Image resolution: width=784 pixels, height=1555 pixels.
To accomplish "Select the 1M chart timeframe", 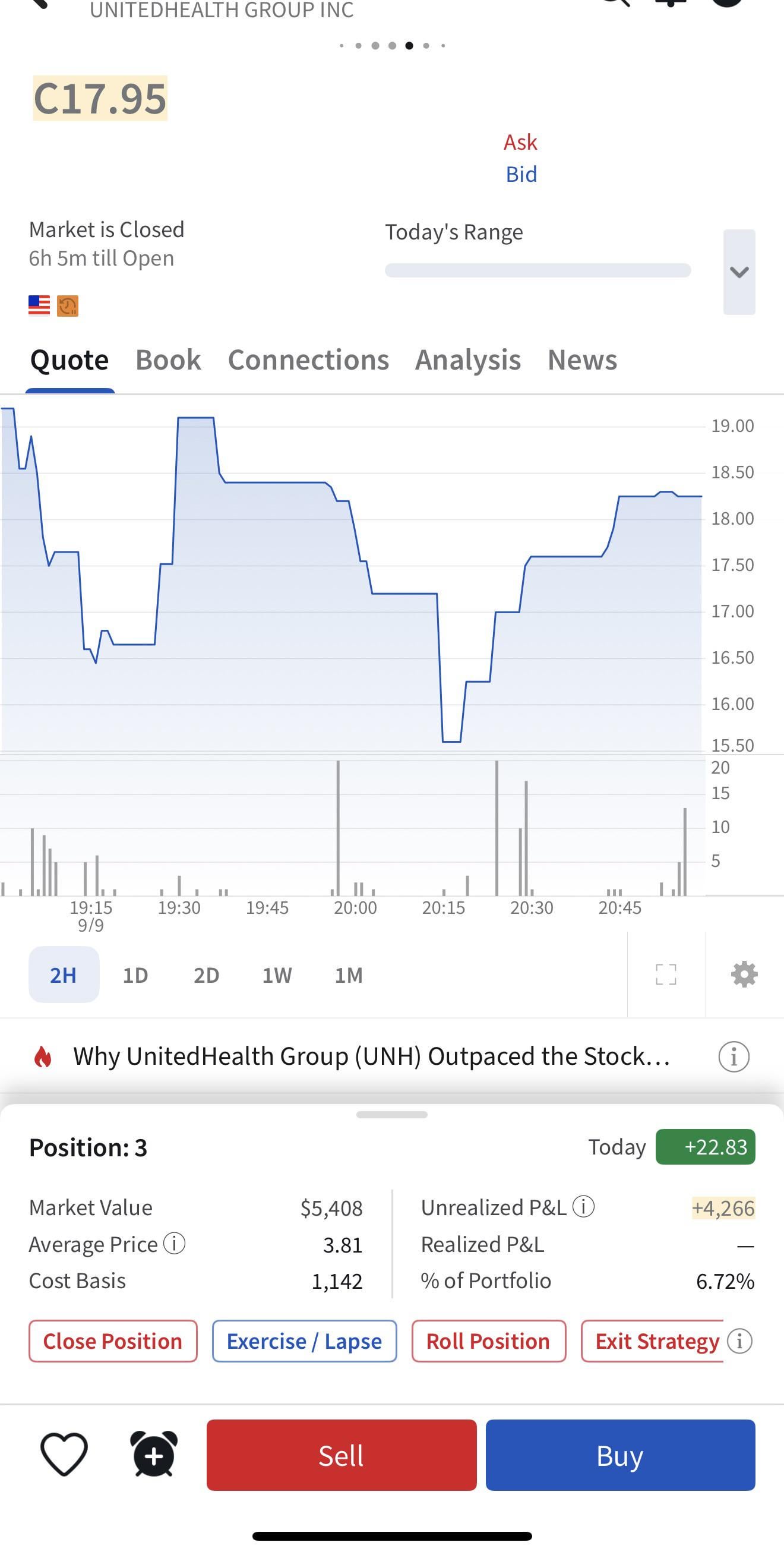I will (349, 975).
